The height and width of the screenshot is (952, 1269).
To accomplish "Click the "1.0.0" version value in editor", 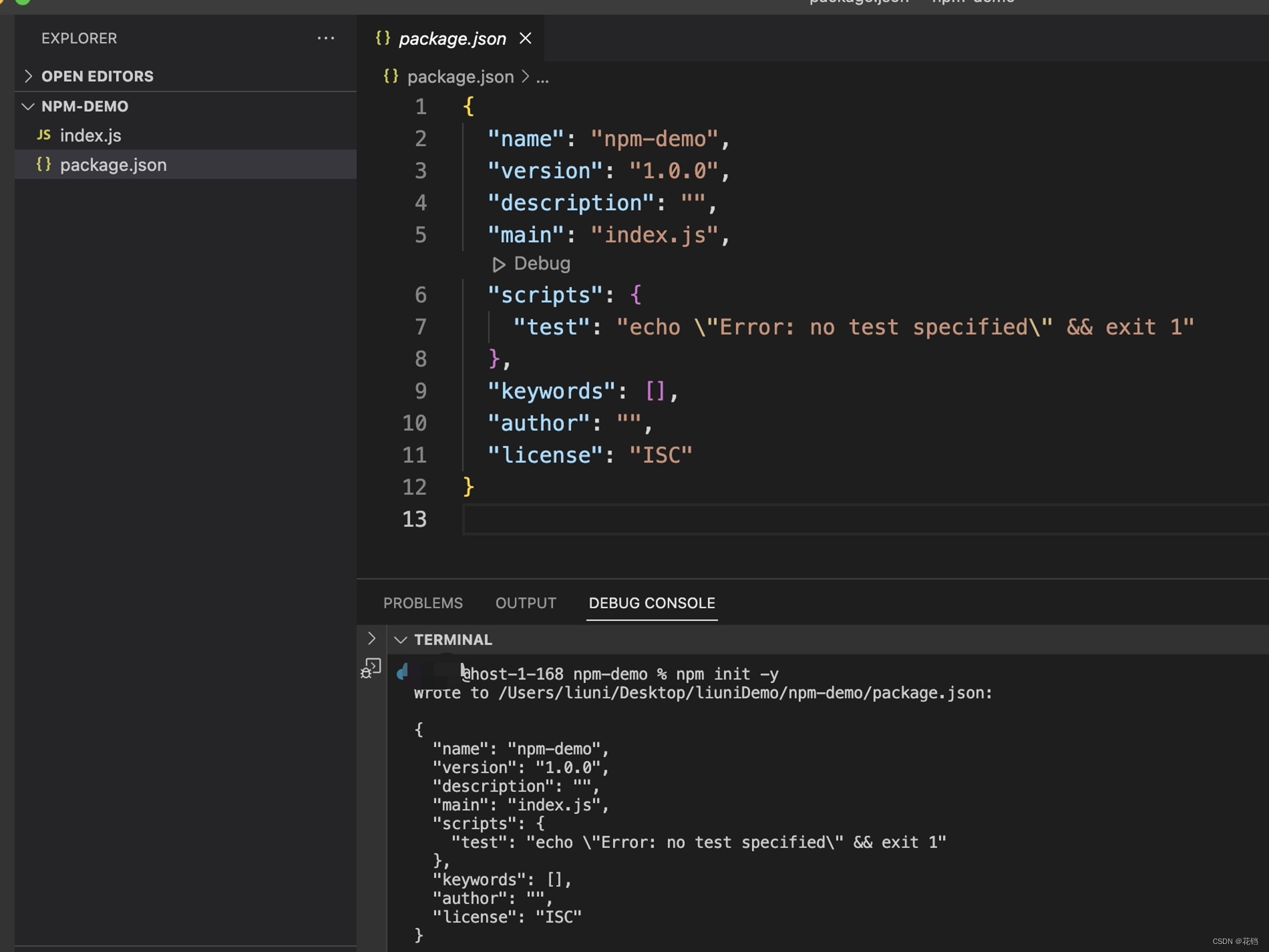I will pyautogui.click(x=674, y=171).
